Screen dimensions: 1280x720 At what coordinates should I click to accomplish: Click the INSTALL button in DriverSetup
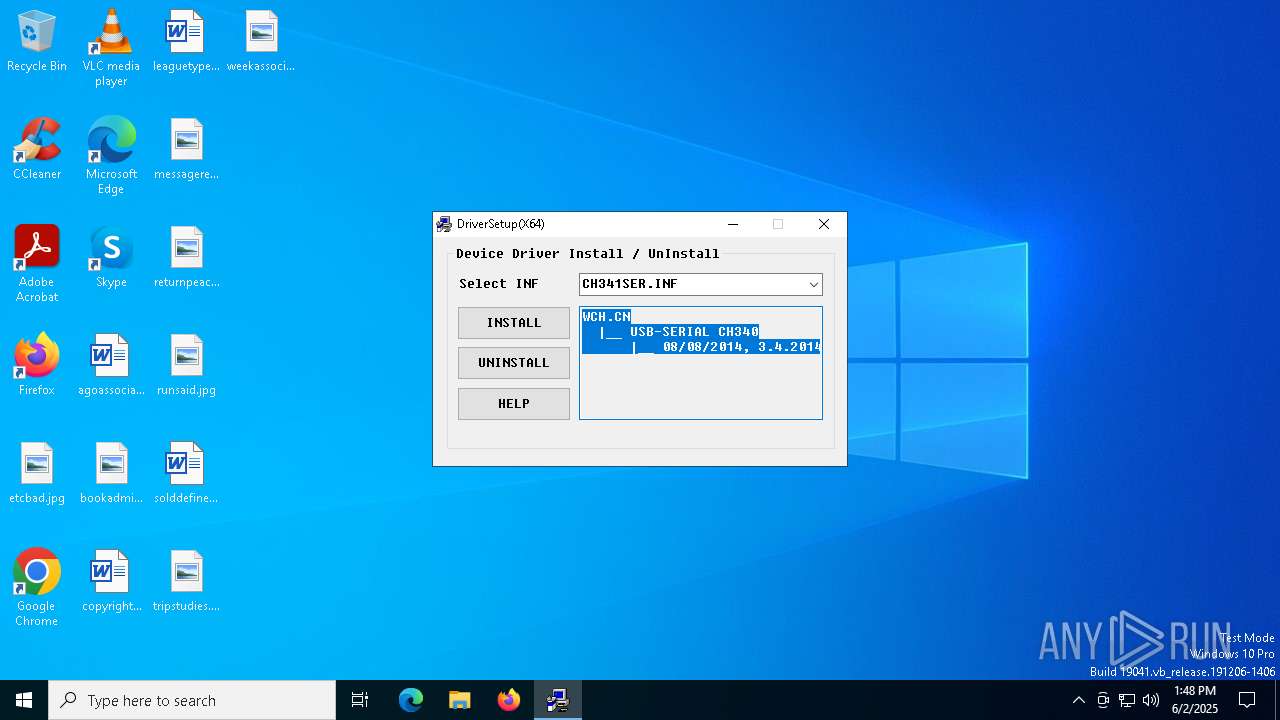(514, 323)
